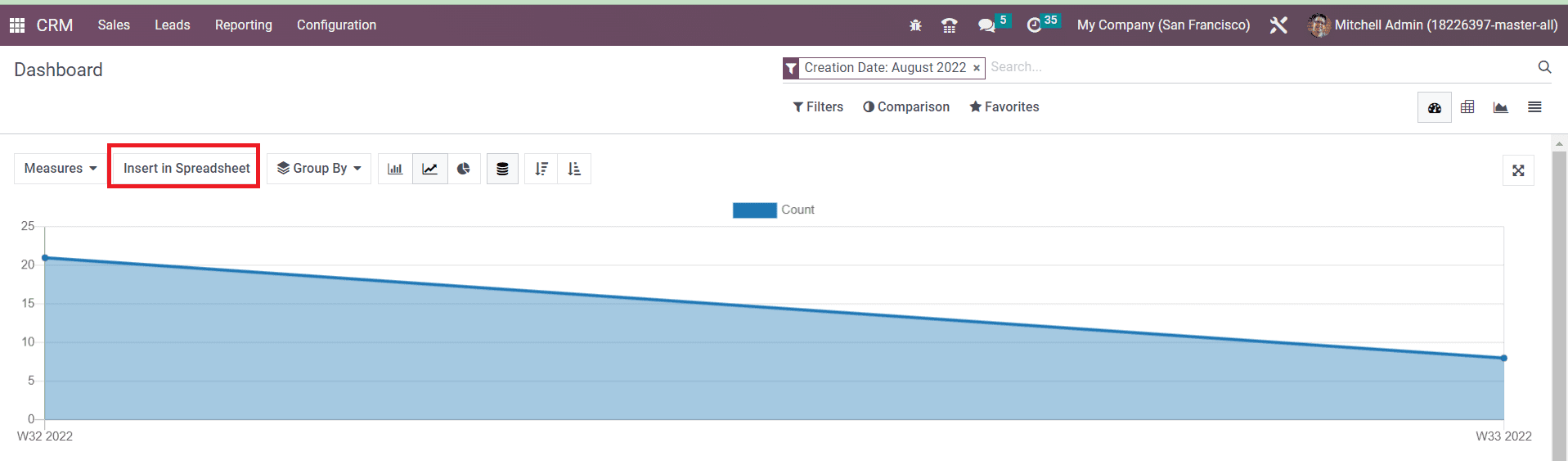Click the Creation Date: August 2022 facet text
The height and width of the screenshot is (461, 1568).
click(885, 68)
